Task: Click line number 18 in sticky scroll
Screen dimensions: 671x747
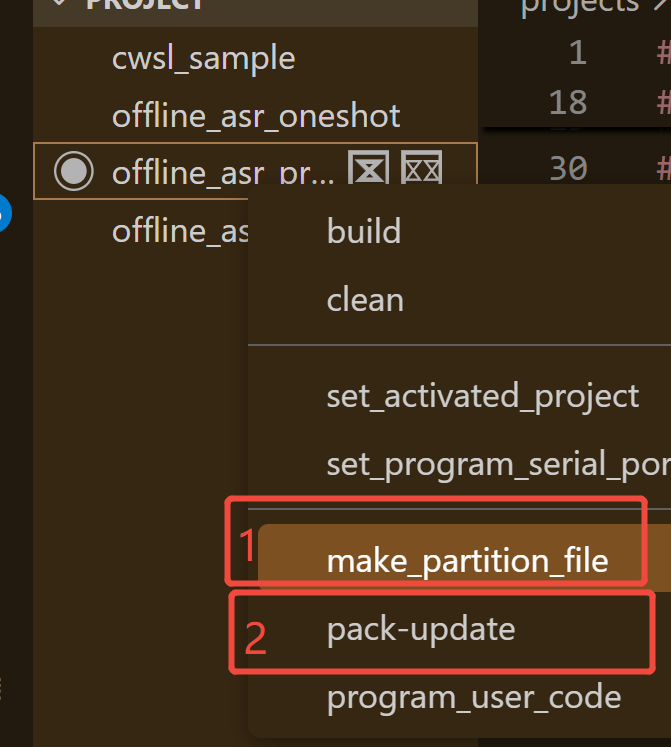Action: pyautogui.click(x=568, y=102)
